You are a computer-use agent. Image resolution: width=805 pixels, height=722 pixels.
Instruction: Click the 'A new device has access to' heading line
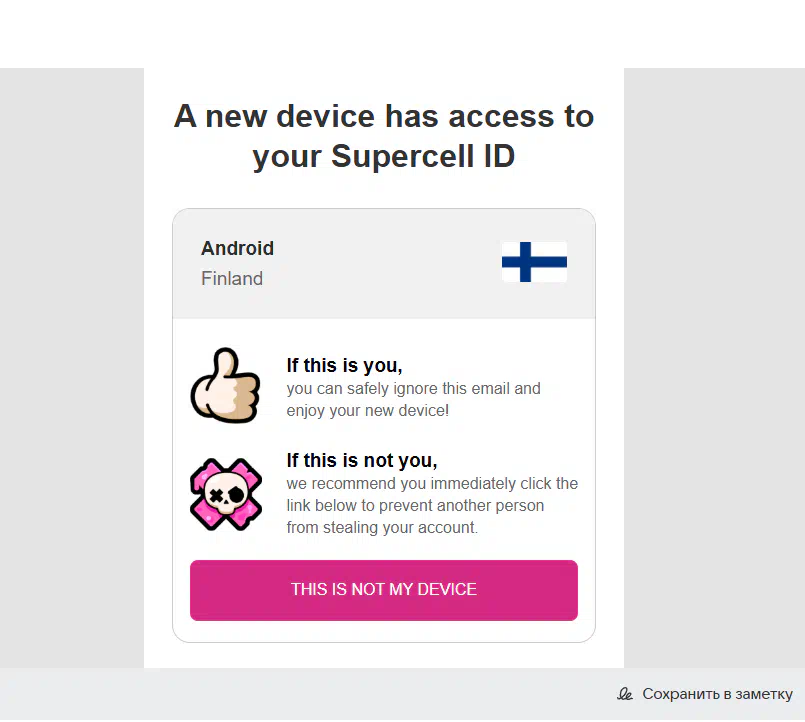tap(384, 117)
